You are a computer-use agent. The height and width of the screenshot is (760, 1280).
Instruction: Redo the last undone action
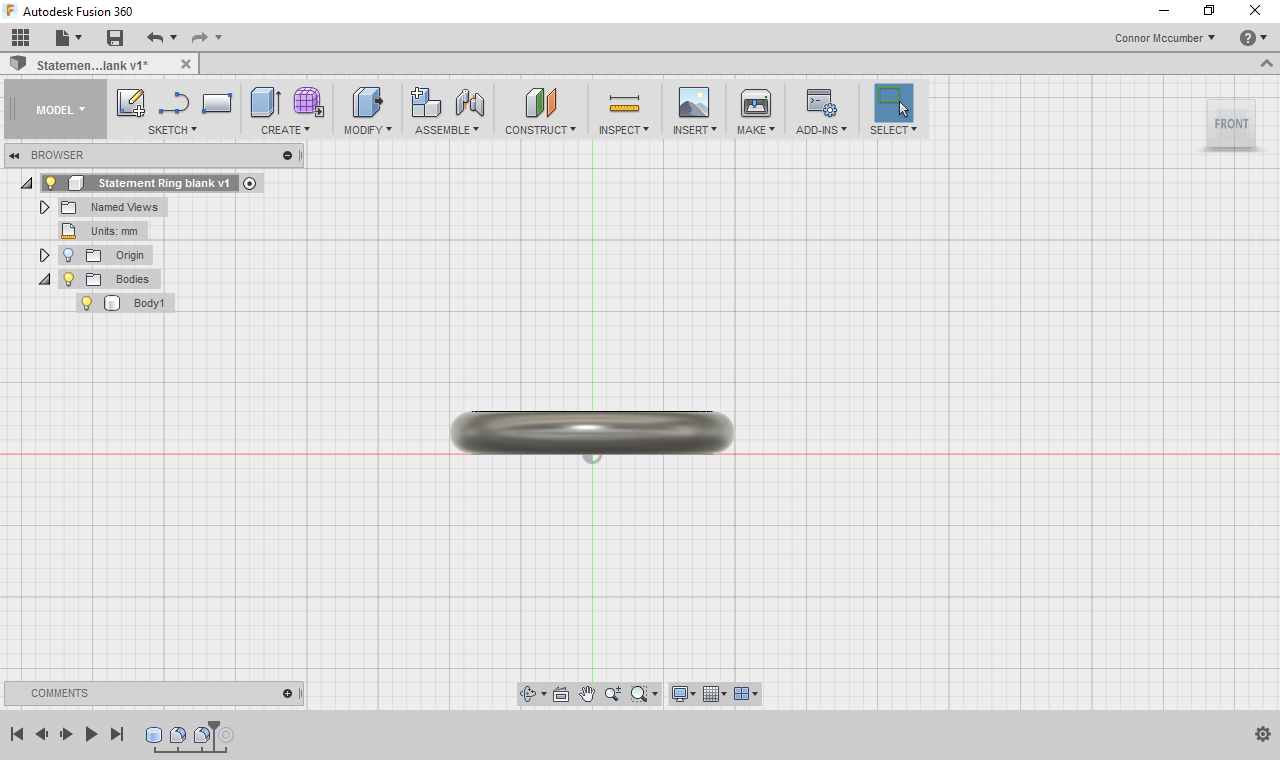click(200, 38)
